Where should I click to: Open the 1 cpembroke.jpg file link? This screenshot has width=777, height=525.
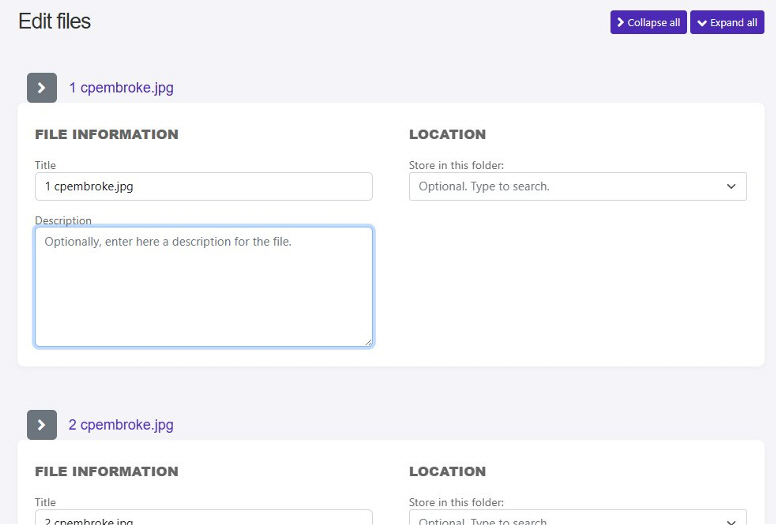pos(121,88)
